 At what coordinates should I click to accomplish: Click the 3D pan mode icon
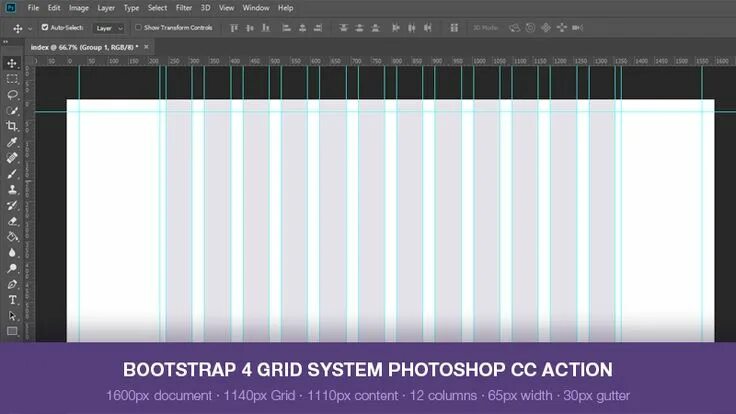(x=546, y=28)
